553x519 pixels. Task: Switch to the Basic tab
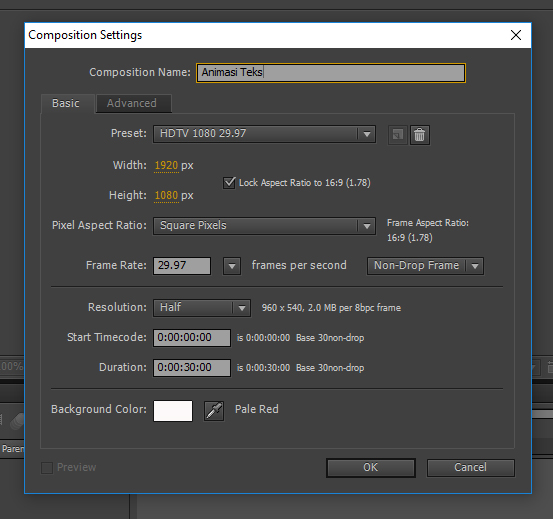[x=67, y=103]
